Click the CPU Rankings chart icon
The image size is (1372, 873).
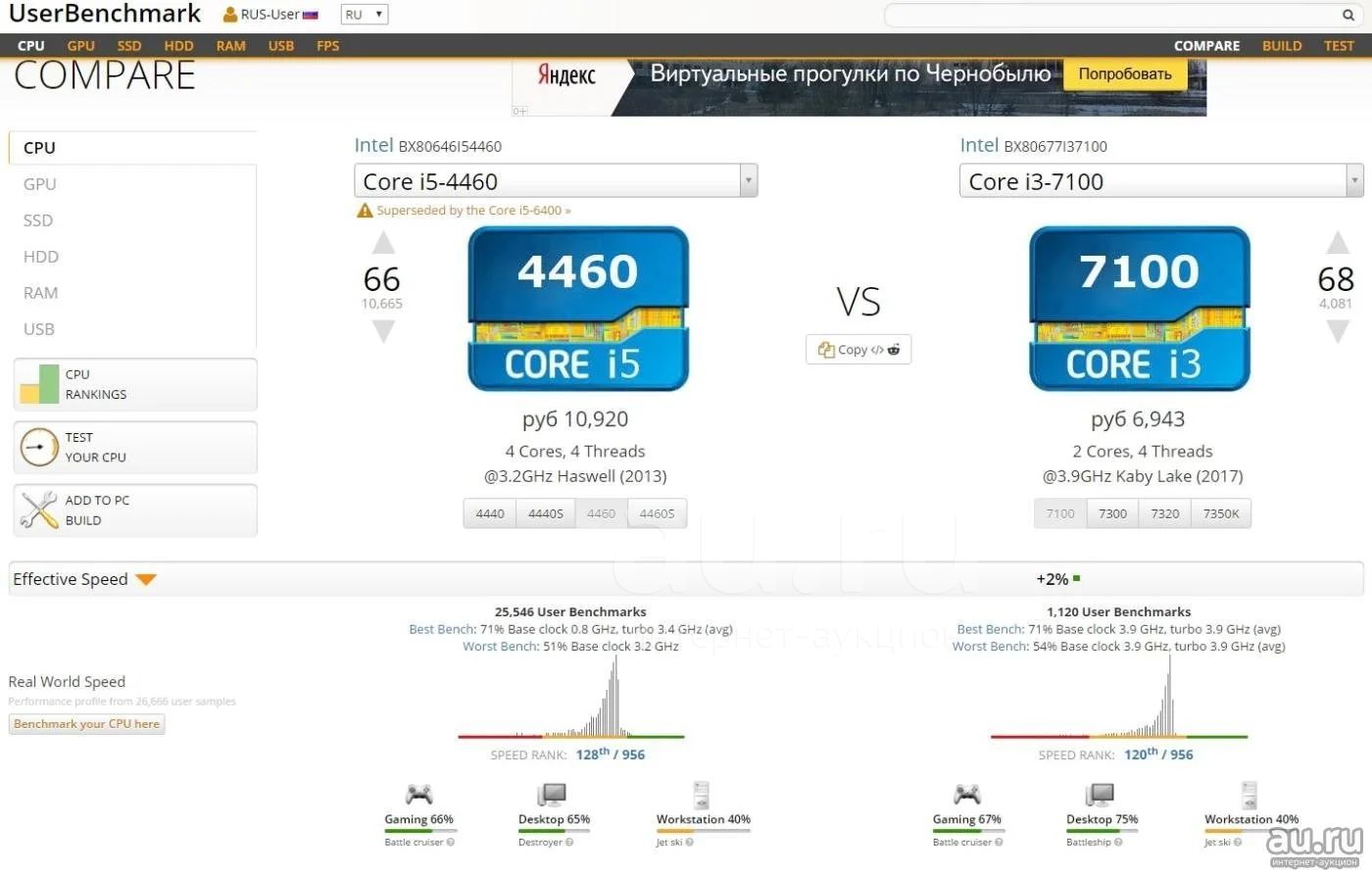[x=39, y=384]
